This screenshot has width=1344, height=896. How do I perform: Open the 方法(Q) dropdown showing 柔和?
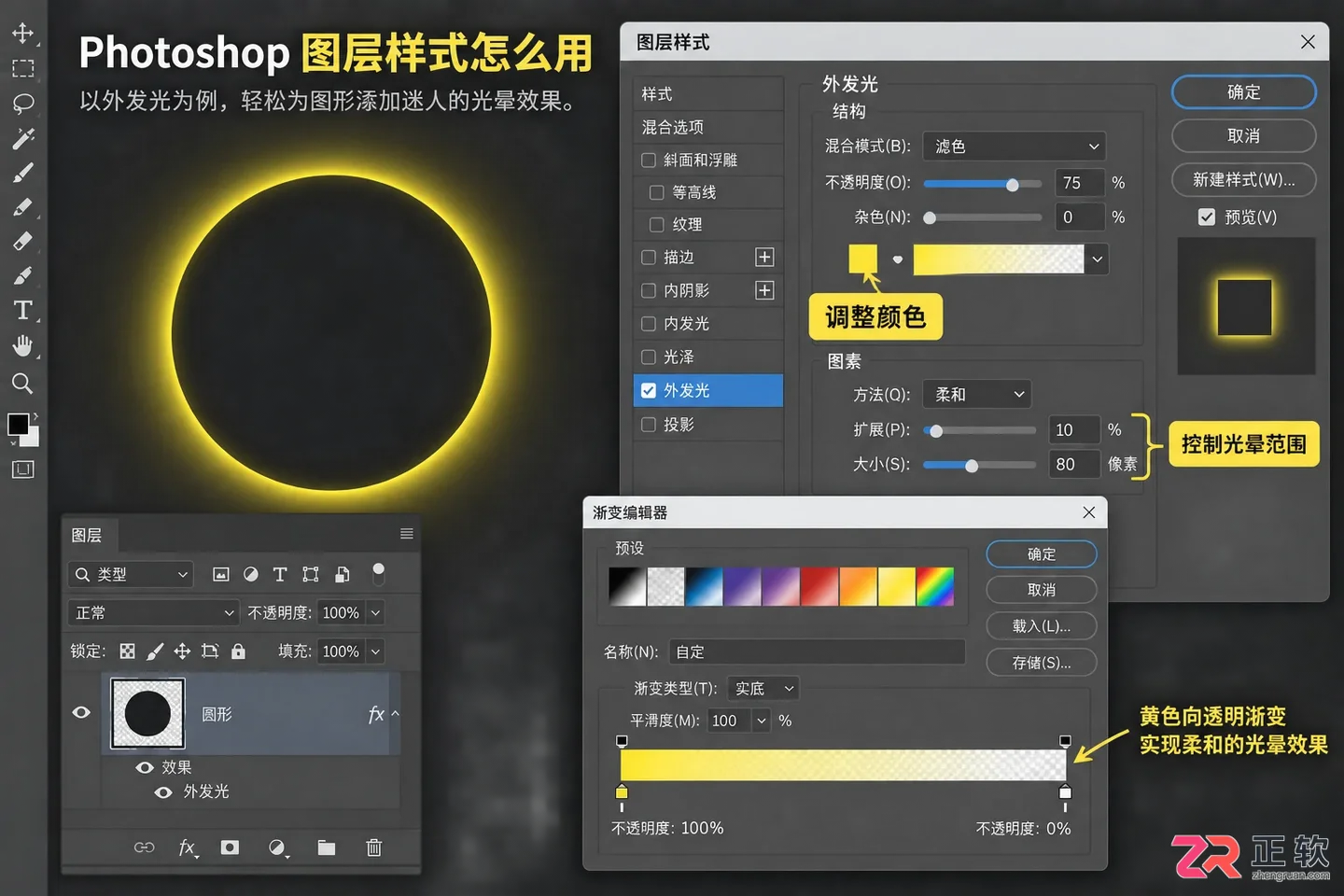coord(977,394)
